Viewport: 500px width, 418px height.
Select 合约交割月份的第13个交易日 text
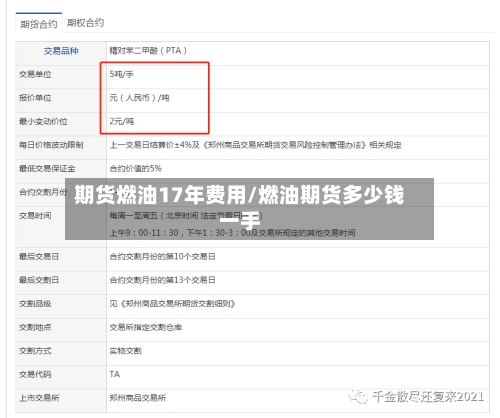pos(162,280)
